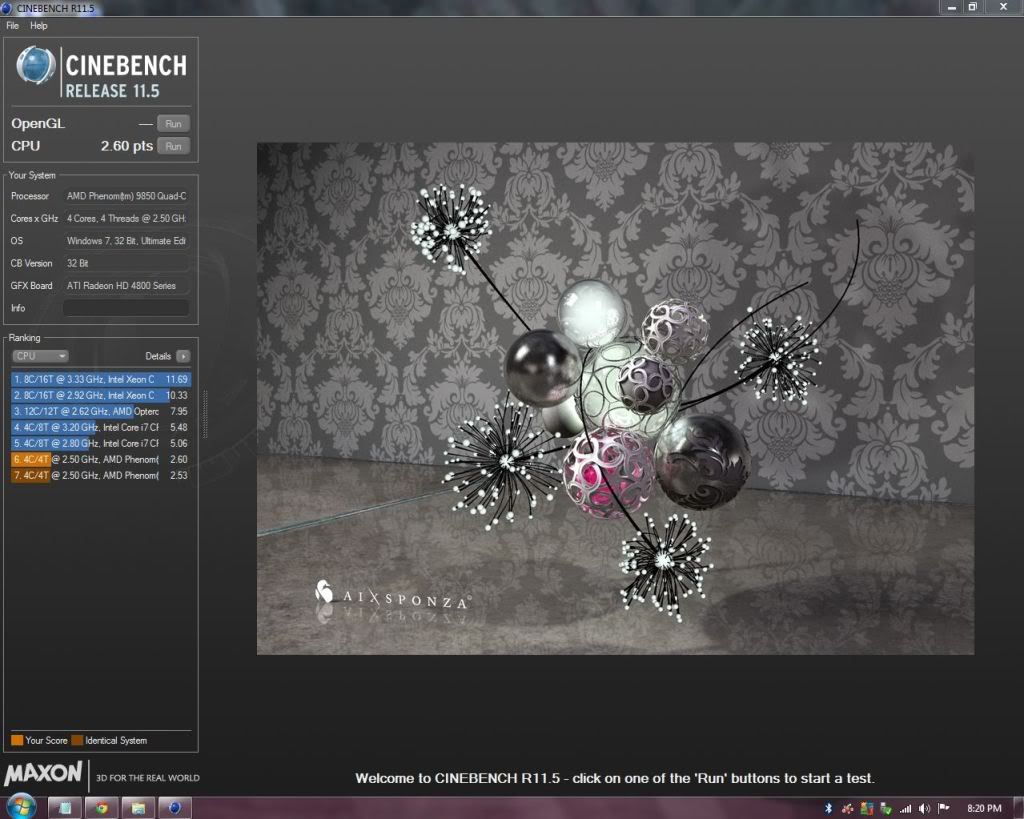Image resolution: width=1024 pixels, height=819 pixels.
Task: Open the Windows Start orb
Action: (x=22, y=807)
